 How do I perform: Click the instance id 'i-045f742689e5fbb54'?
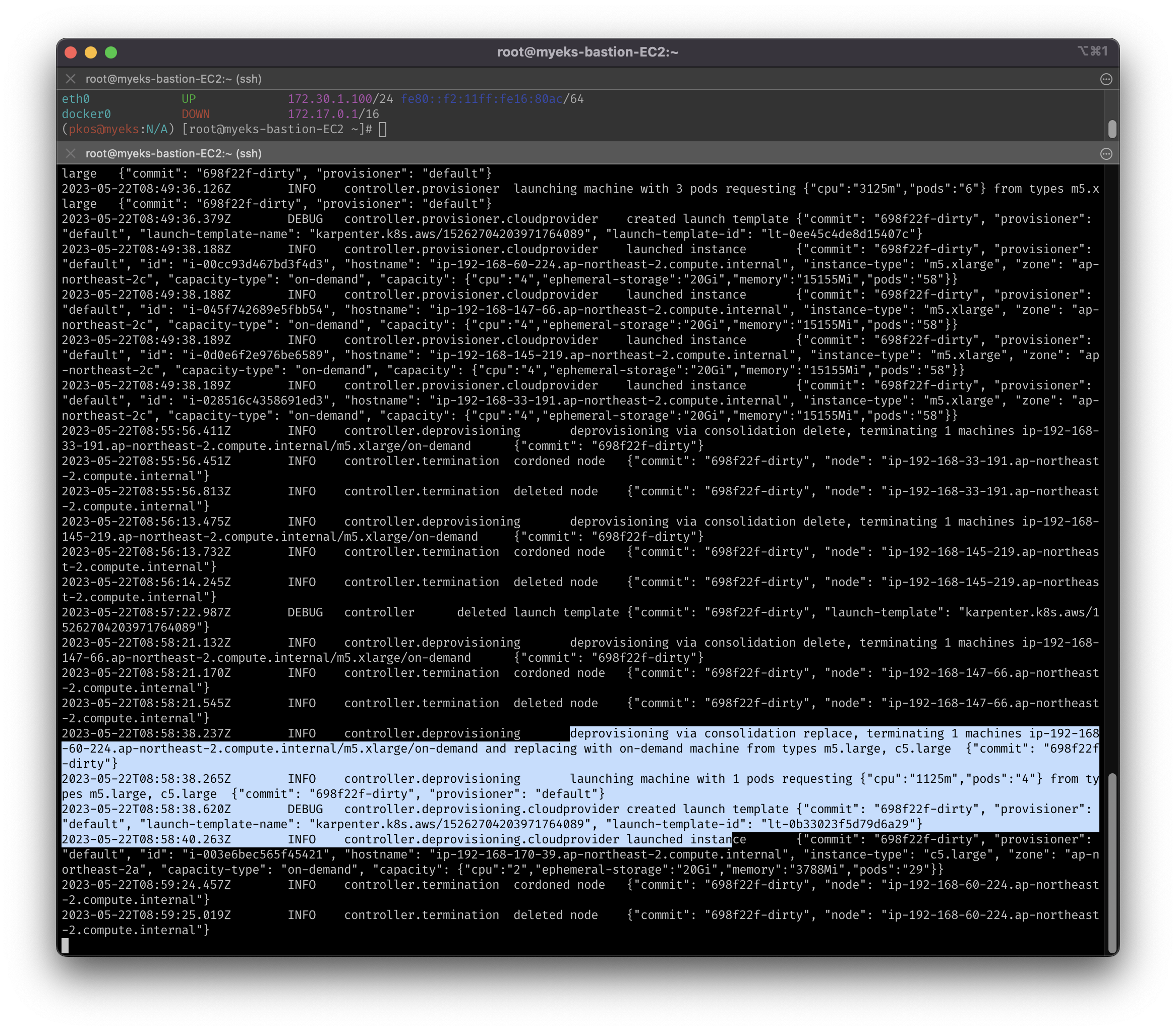(257, 310)
